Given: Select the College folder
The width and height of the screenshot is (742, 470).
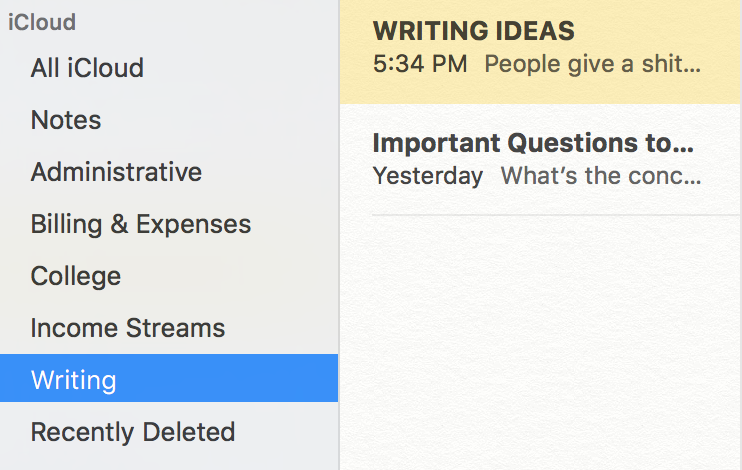Looking at the screenshot, I should pyautogui.click(x=169, y=276).
